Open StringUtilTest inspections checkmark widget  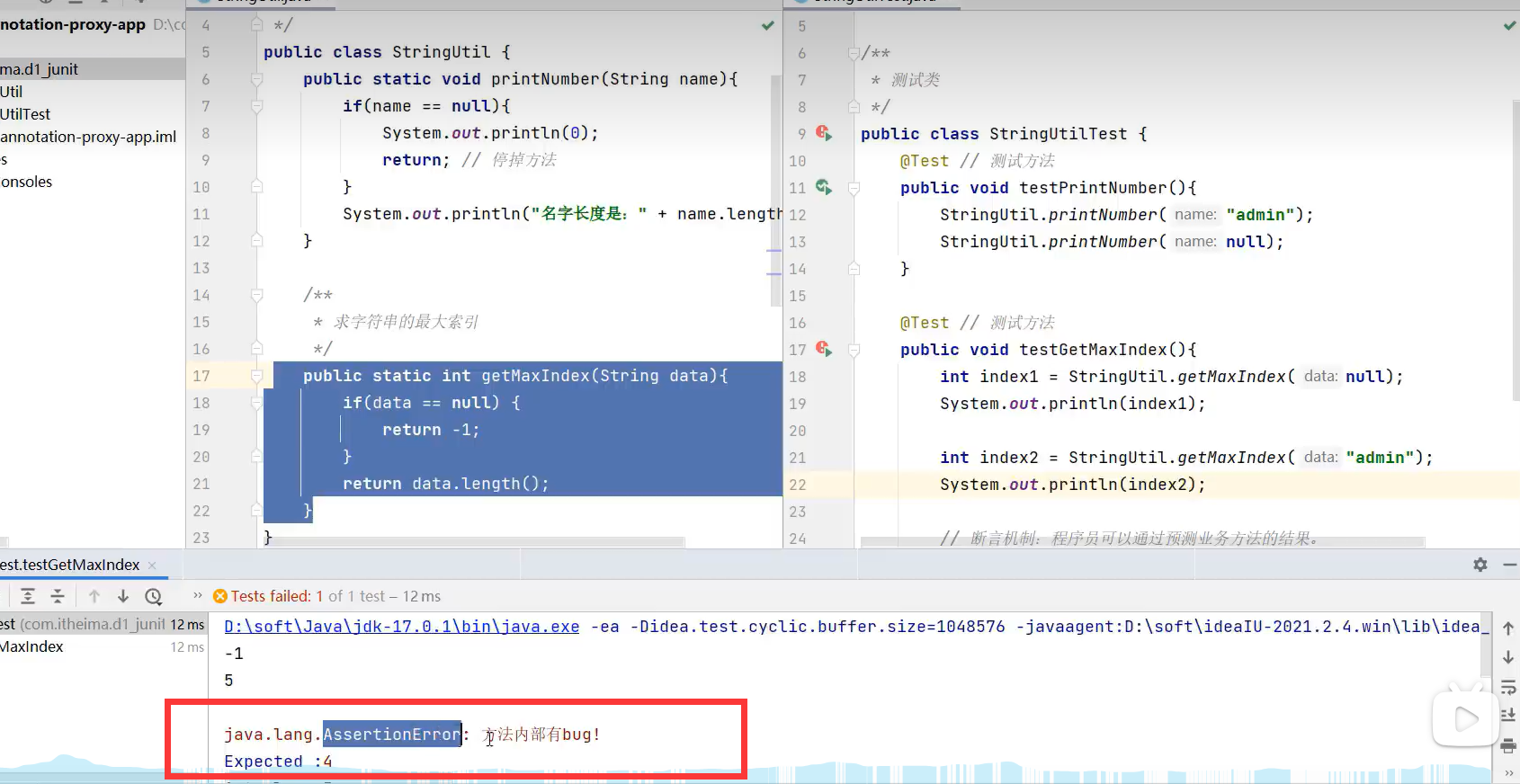(1509, 26)
